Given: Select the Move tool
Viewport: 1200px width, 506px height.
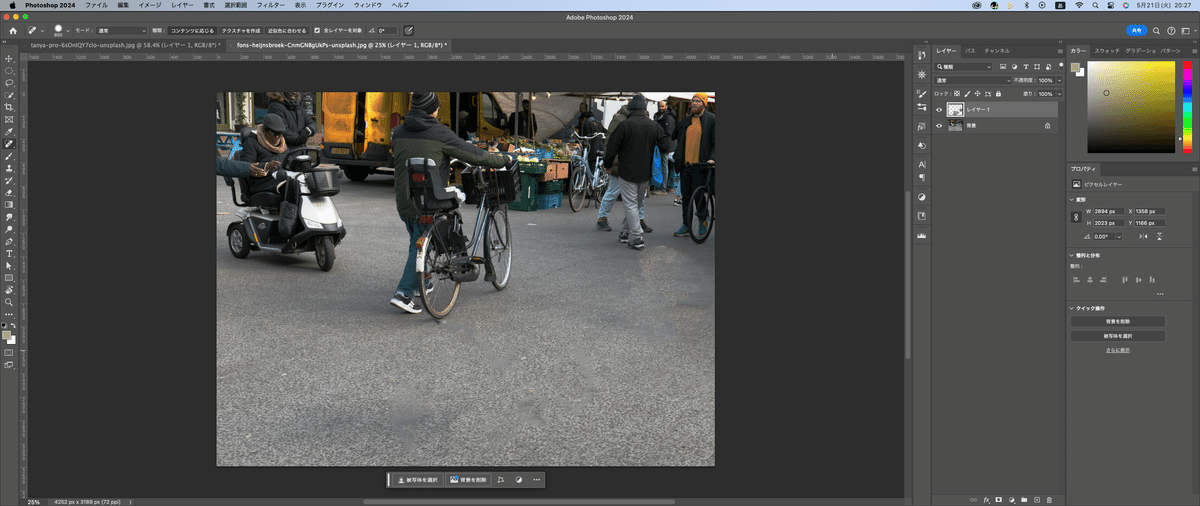Looking at the screenshot, I should tap(9, 59).
